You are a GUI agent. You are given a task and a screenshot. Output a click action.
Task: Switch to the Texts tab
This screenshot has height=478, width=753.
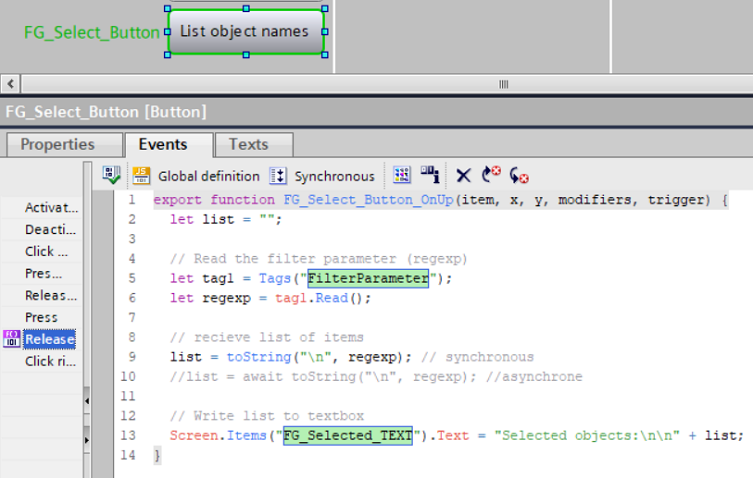coord(254,145)
